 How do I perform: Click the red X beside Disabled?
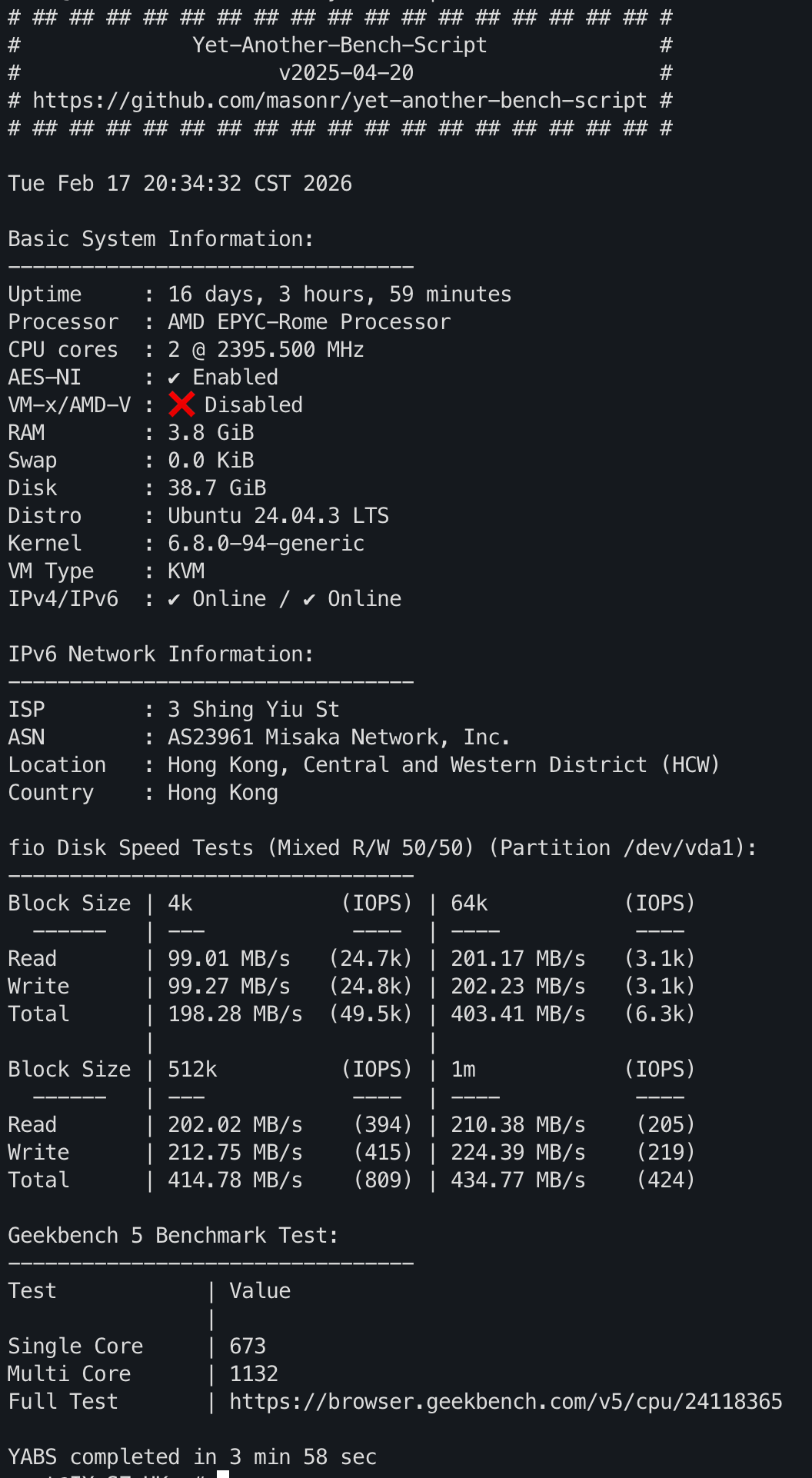tap(181, 404)
